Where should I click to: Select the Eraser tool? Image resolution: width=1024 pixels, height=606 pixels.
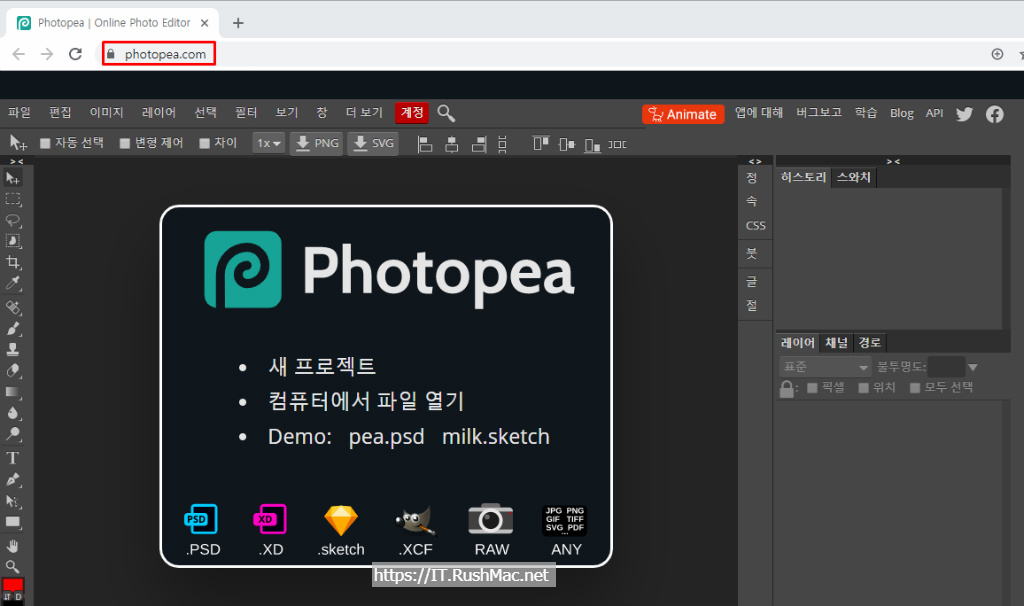tap(13, 370)
